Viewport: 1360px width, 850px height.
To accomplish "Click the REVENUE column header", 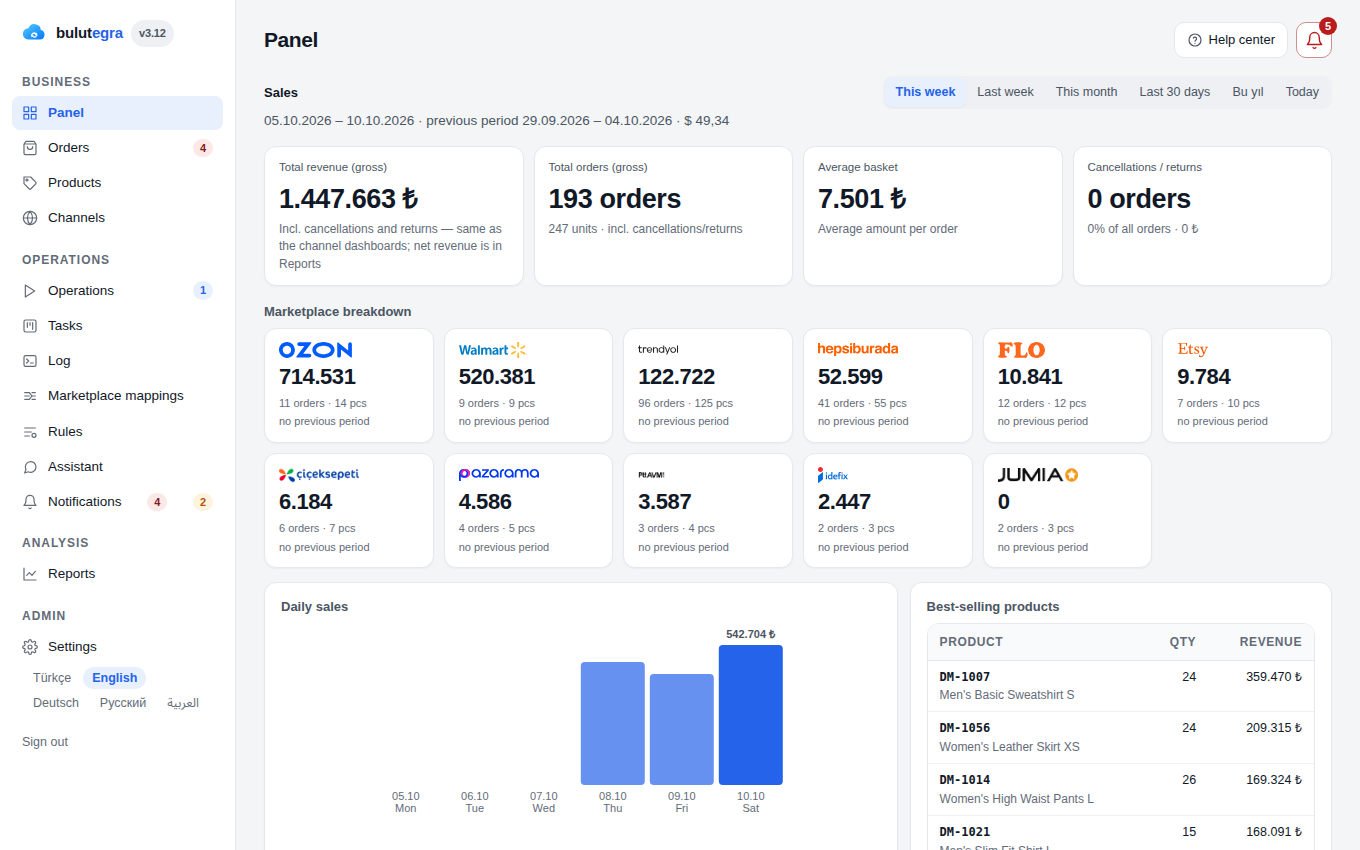I will point(1270,642).
